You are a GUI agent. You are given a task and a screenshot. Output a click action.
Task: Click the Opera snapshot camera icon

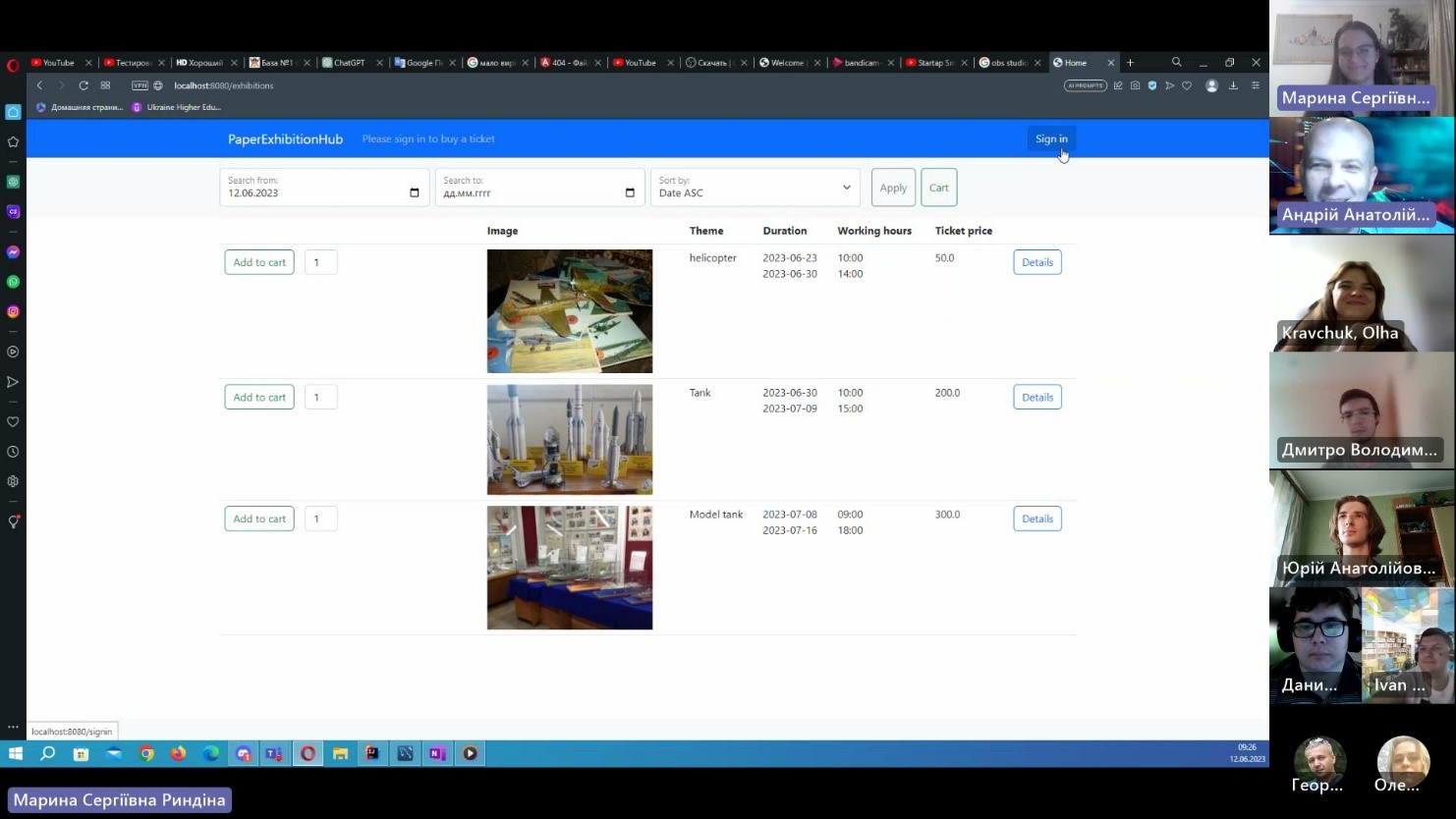pos(1135,86)
